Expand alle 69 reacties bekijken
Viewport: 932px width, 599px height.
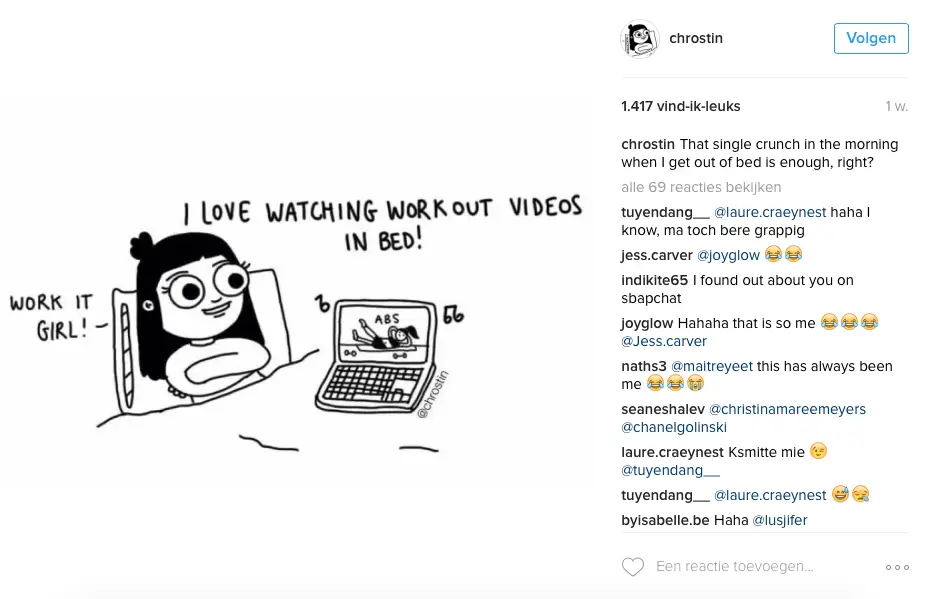(x=701, y=187)
